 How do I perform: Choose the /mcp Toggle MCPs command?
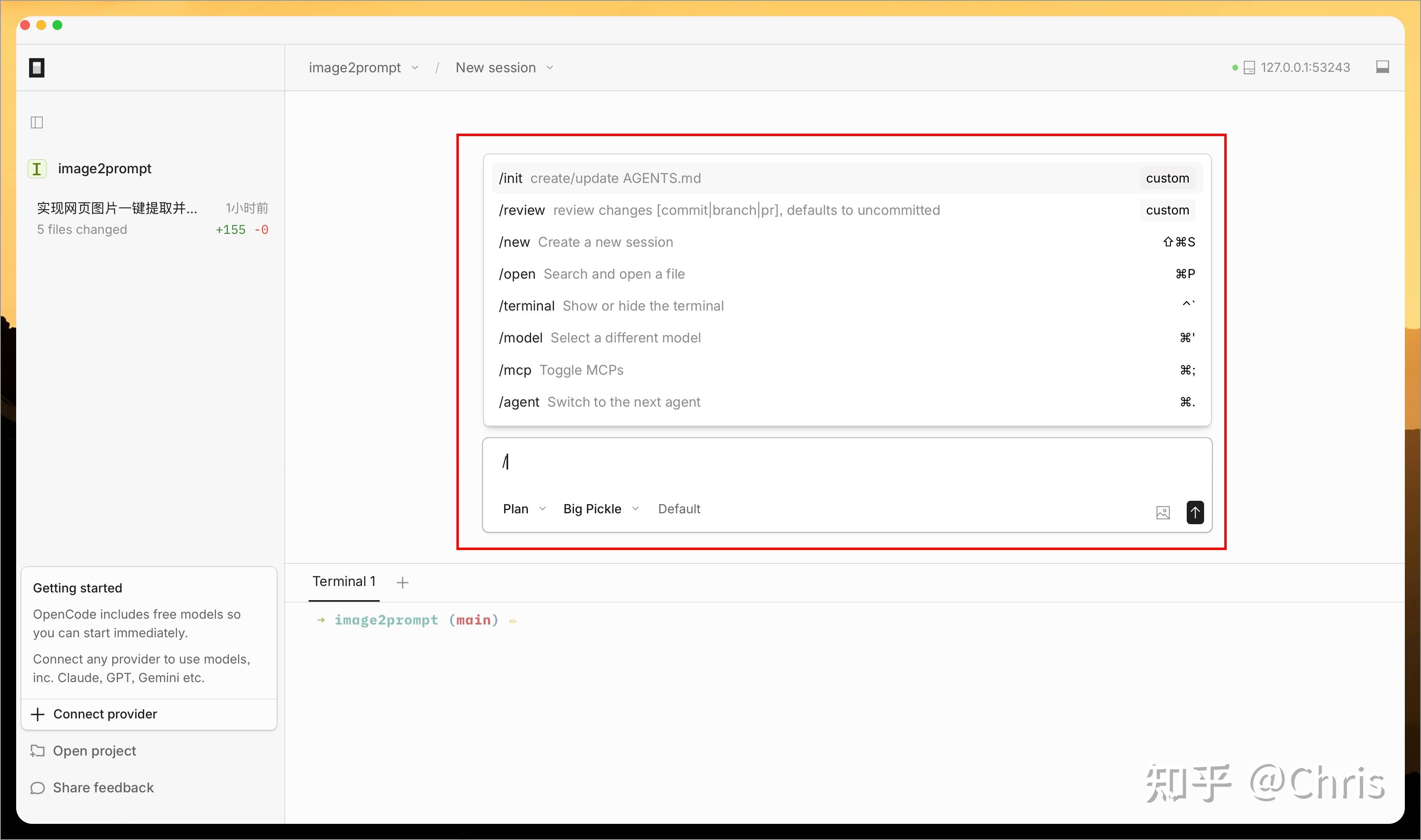click(x=847, y=370)
